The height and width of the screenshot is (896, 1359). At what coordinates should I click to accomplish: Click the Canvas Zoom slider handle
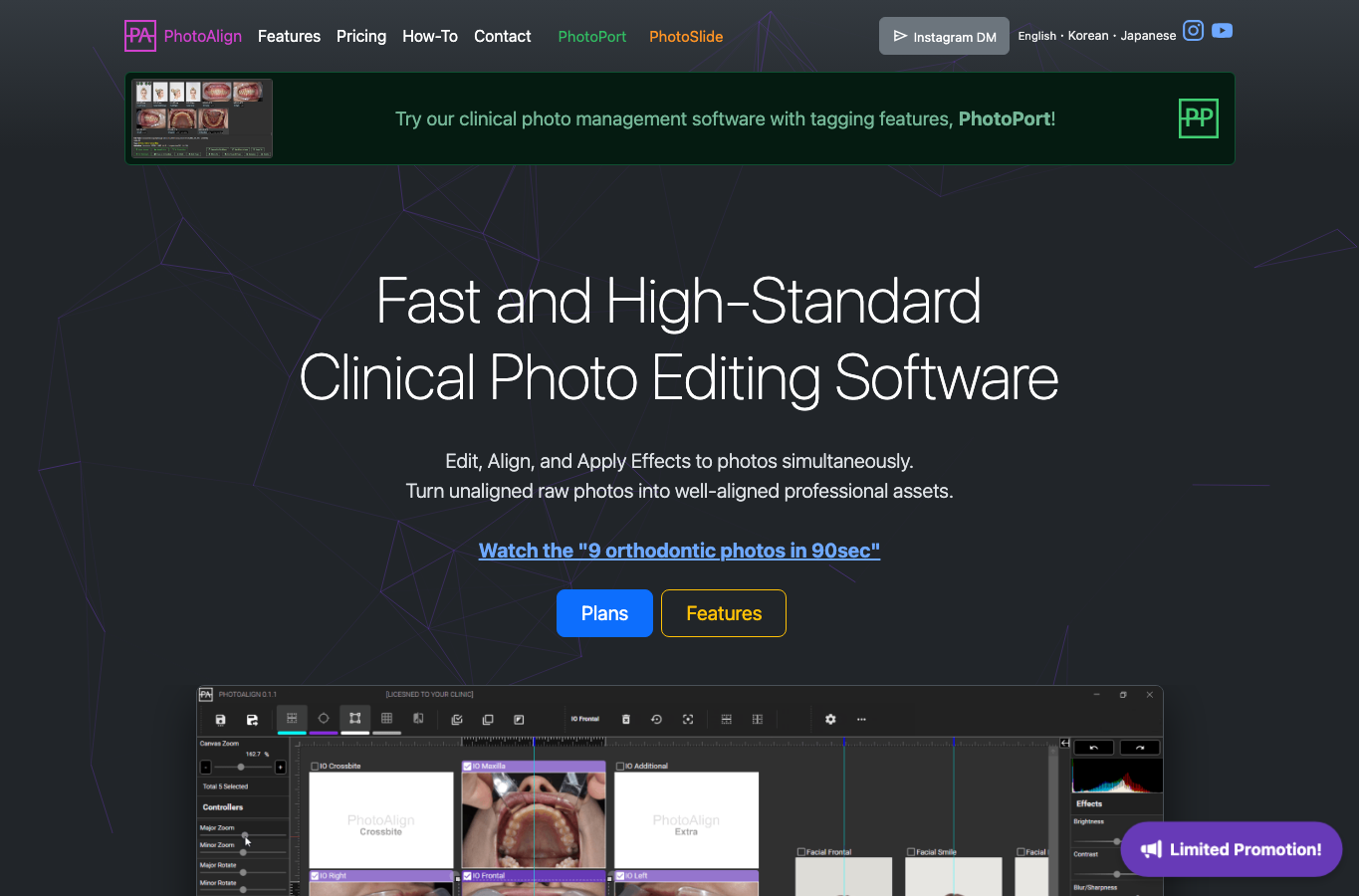[241, 767]
